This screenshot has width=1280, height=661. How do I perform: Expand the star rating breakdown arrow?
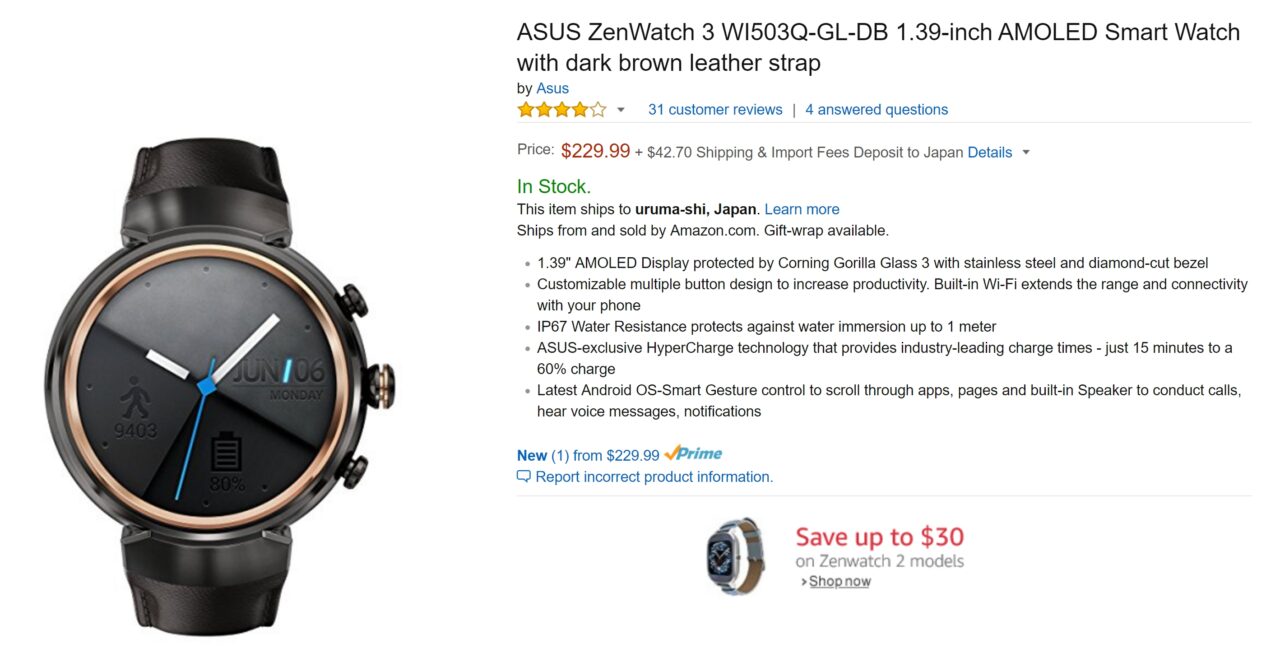[x=621, y=110]
